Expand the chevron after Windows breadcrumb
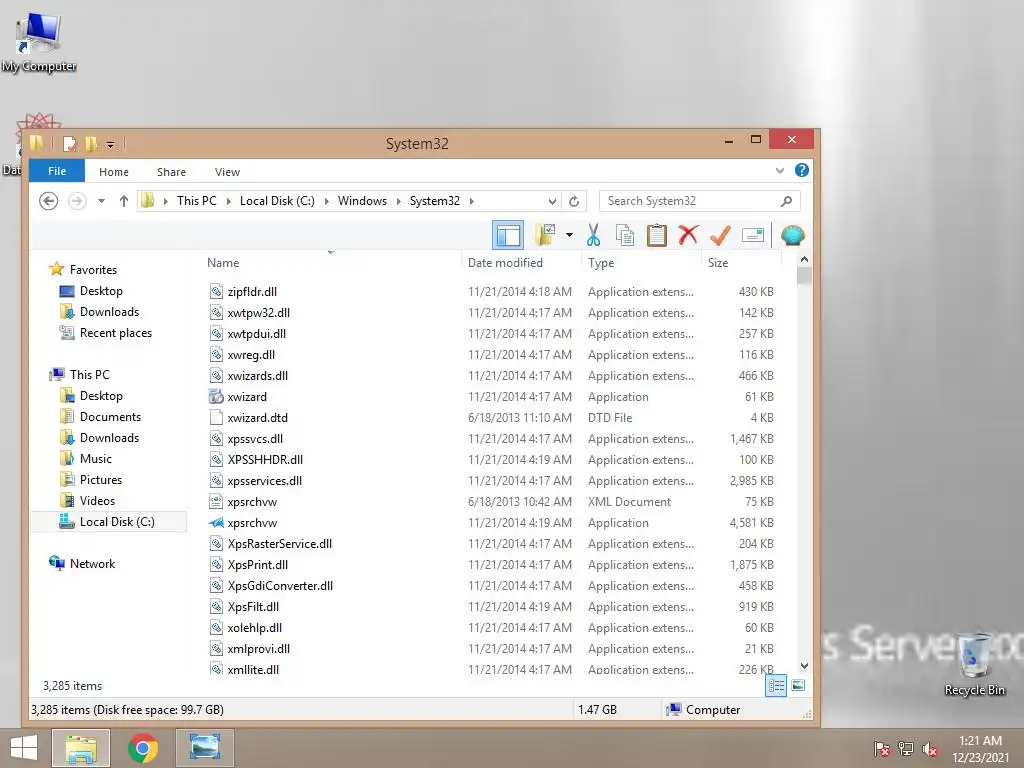This screenshot has width=1024, height=768. (x=398, y=201)
